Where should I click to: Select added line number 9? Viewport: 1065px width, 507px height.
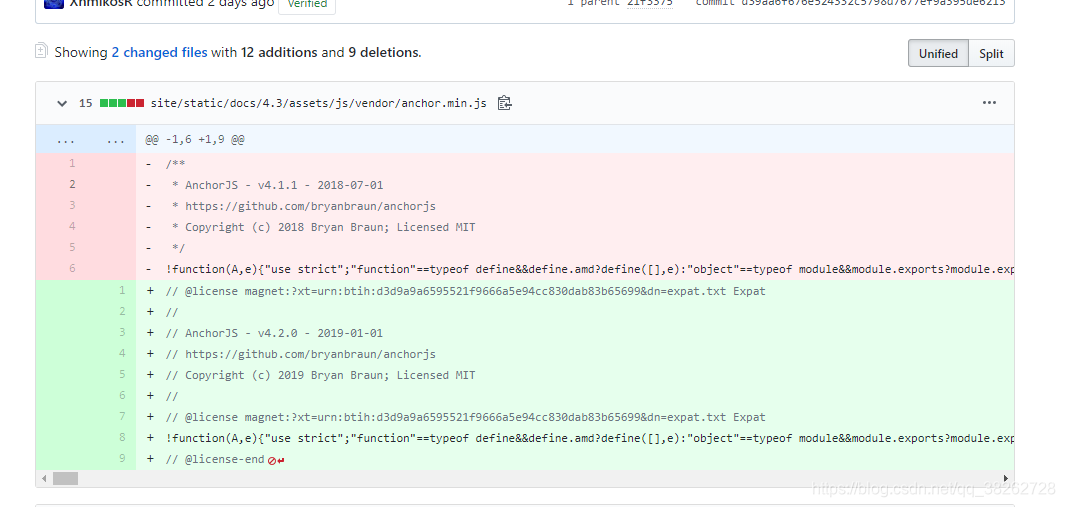coord(122,459)
